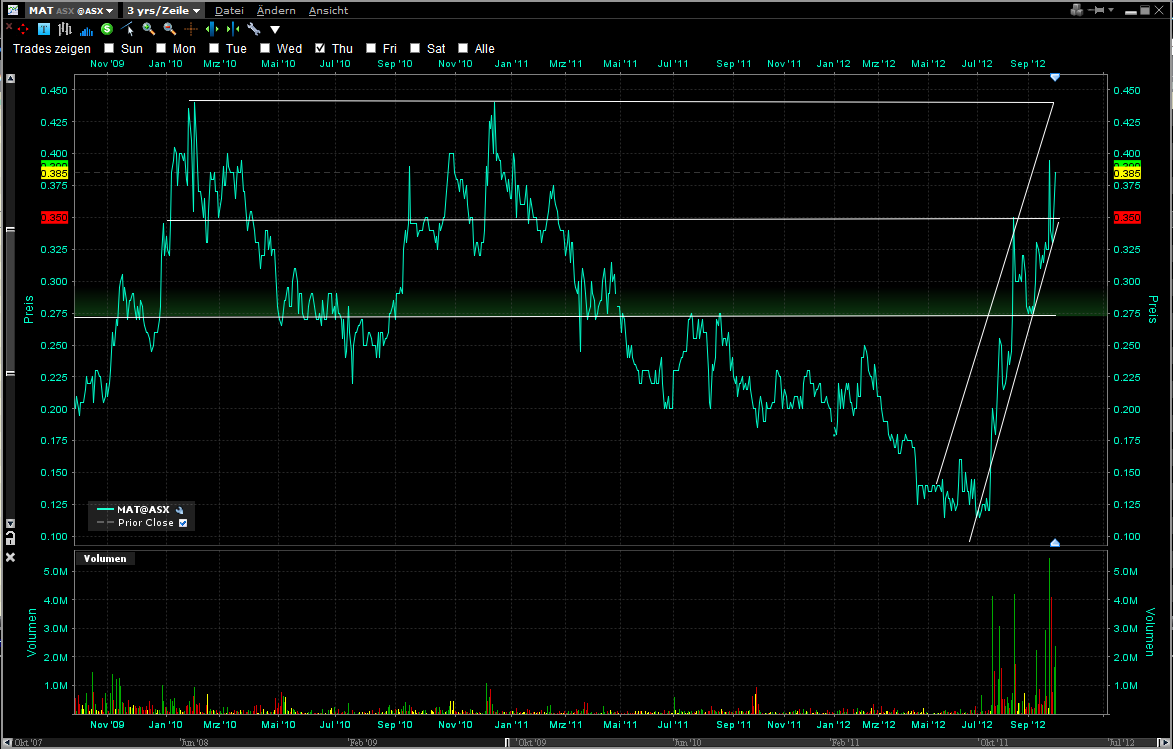Enable the Alle trades checkbox
This screenshot has height=749, width=1173.
tap(463, 48)
